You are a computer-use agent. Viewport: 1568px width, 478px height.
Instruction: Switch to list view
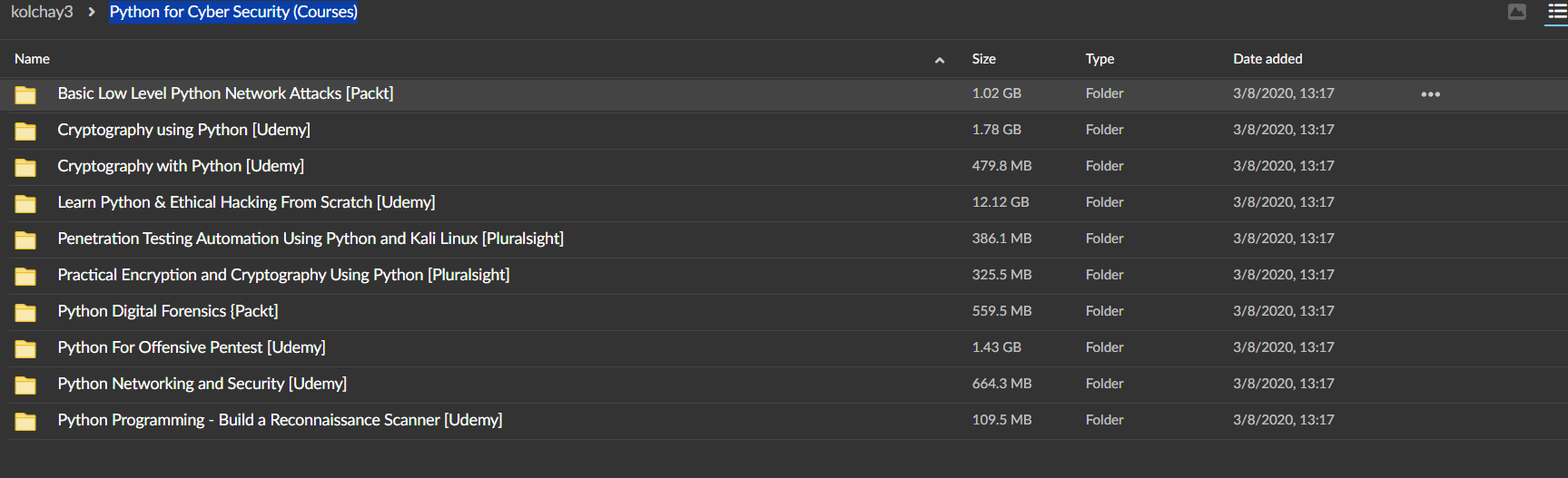(x=1556, y=12)
